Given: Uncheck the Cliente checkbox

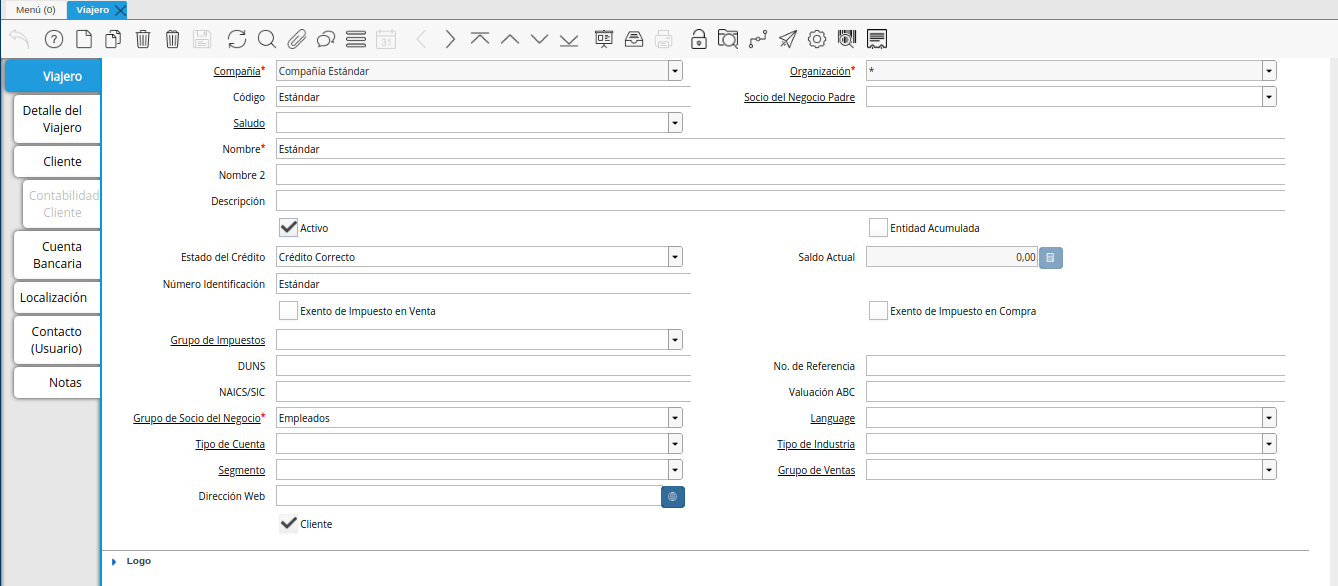Looking at the screenshot, I should tap(289, 524).
